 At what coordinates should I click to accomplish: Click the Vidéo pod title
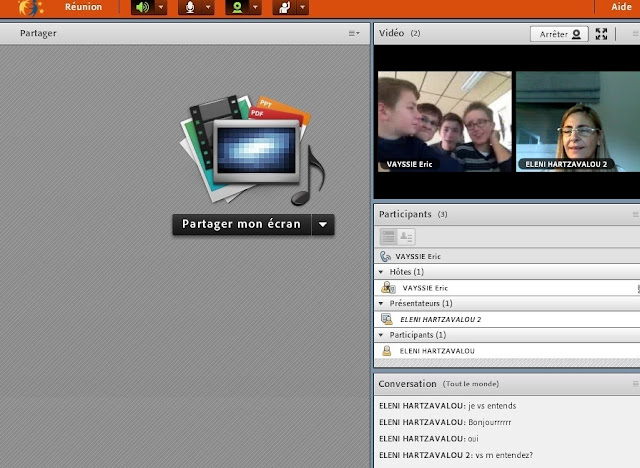[x=391, y=33]
